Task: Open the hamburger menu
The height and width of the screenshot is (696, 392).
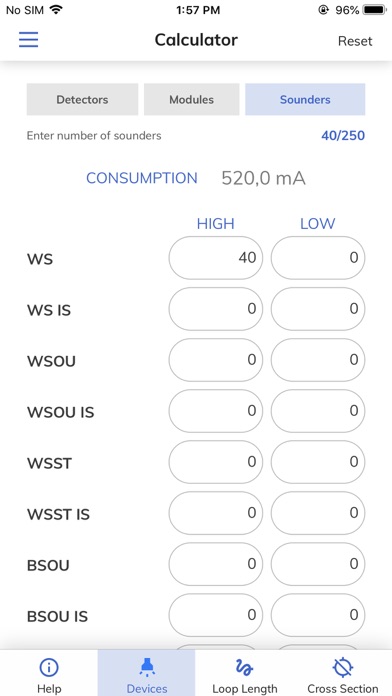Action: tap(28, 40)
